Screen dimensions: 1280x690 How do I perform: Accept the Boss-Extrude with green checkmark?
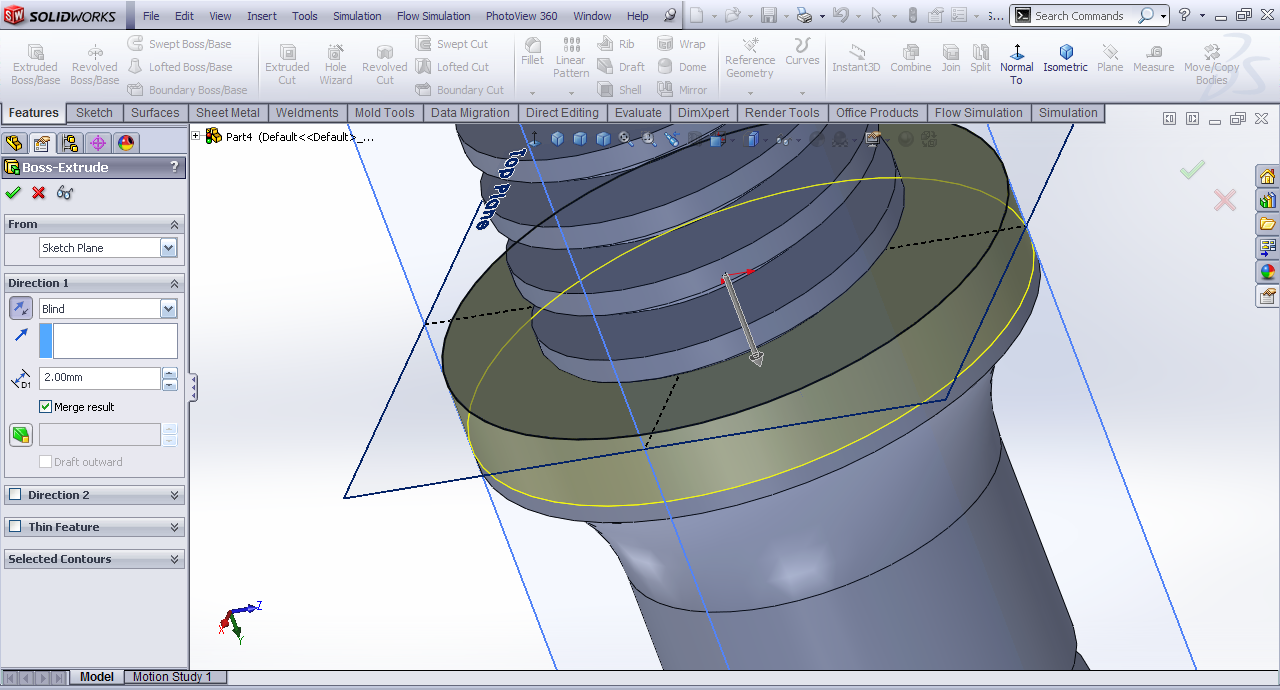(13, 193)
